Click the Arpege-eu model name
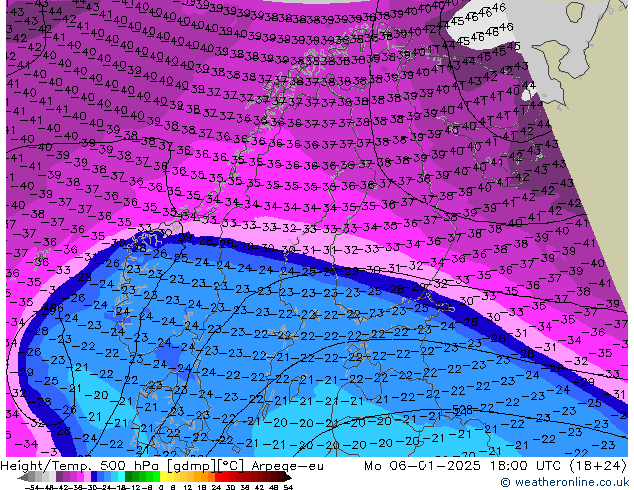Screen dimensions: 634x490 pos(287,466)
